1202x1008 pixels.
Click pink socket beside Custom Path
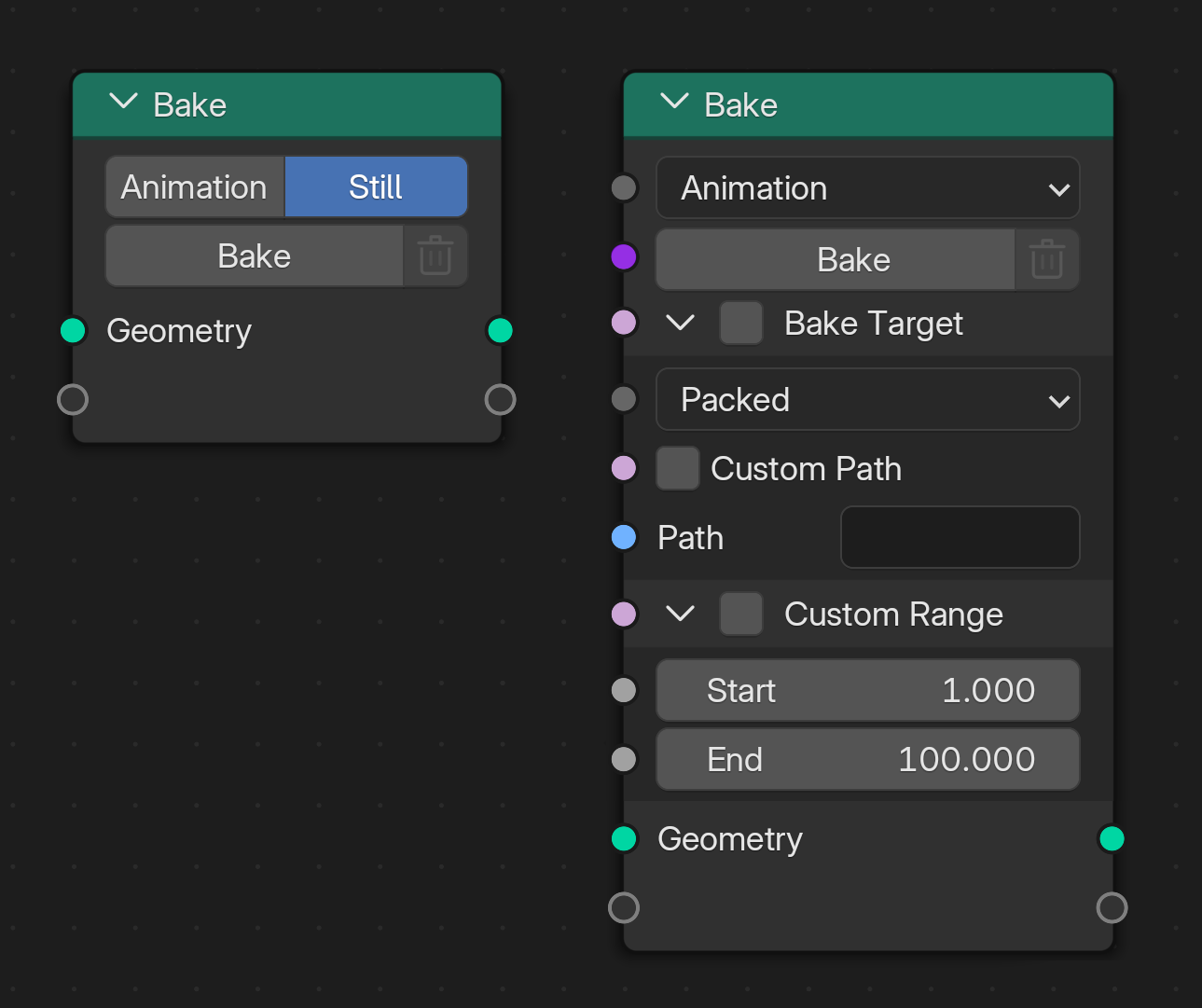tap(624, 468)
